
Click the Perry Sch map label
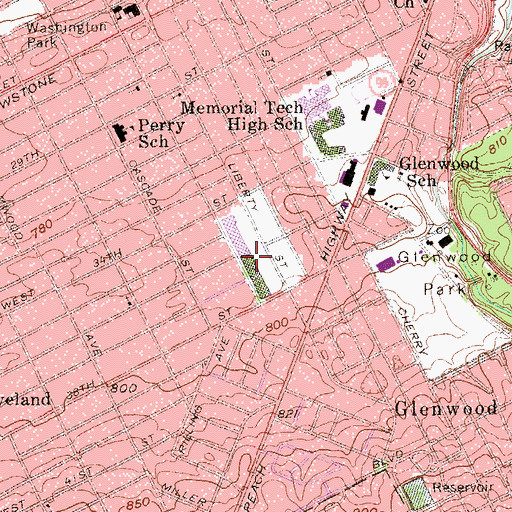coord(161,134)
